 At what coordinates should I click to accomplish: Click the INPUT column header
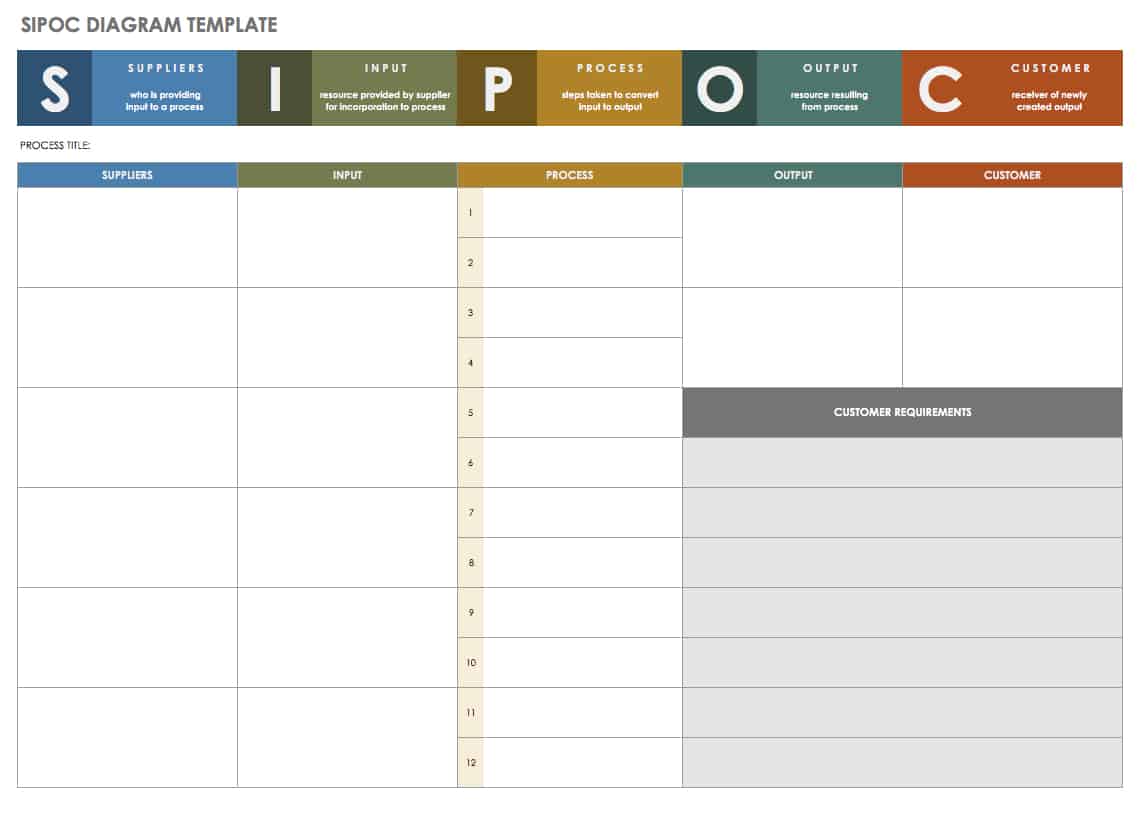[x=347, y=175]
